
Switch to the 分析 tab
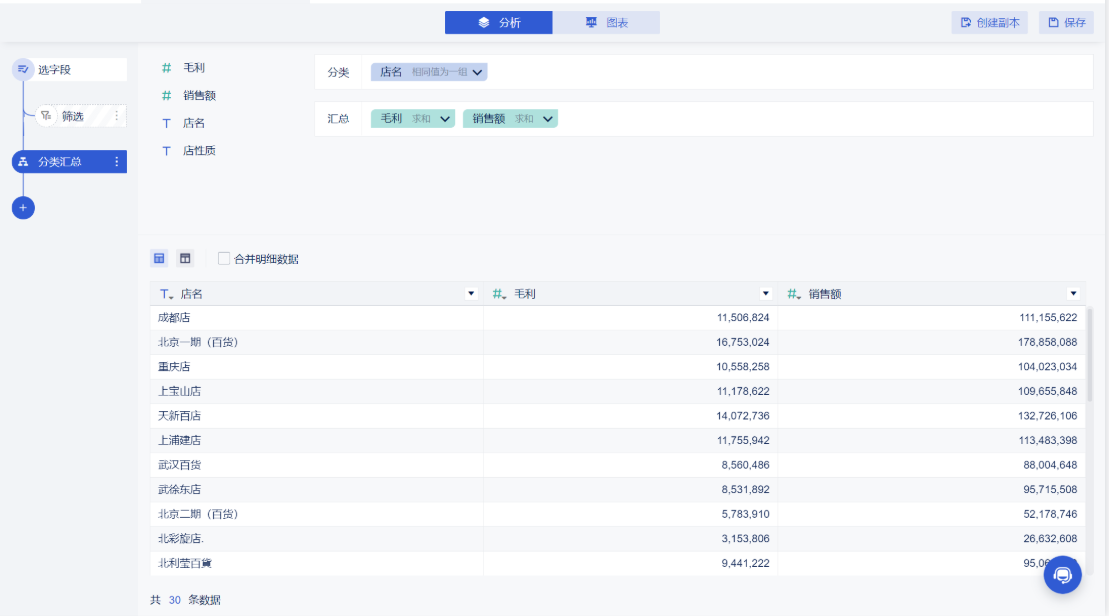coord(499,23)
